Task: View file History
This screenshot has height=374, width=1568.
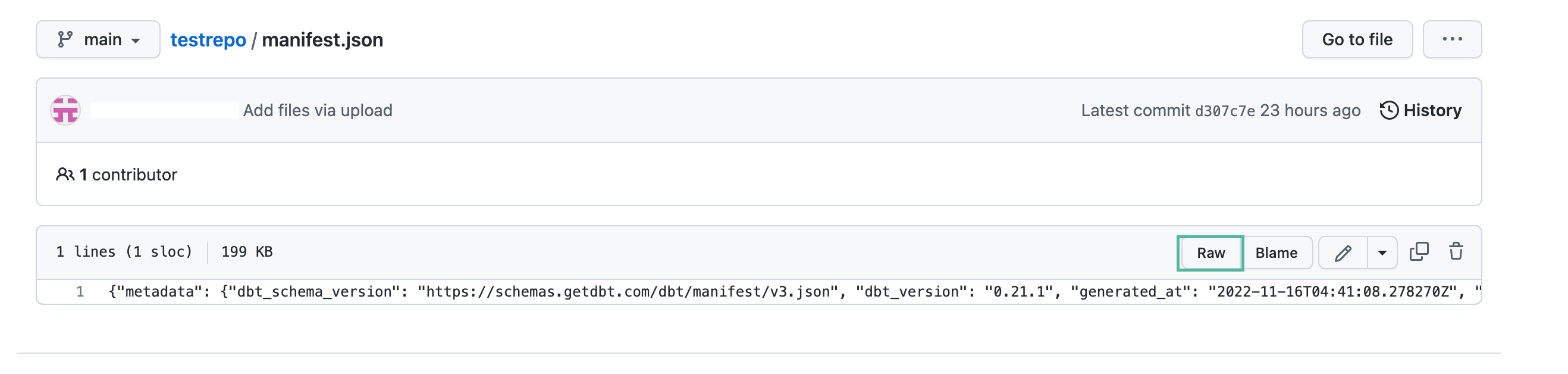Action: [x=1420, y=110]
